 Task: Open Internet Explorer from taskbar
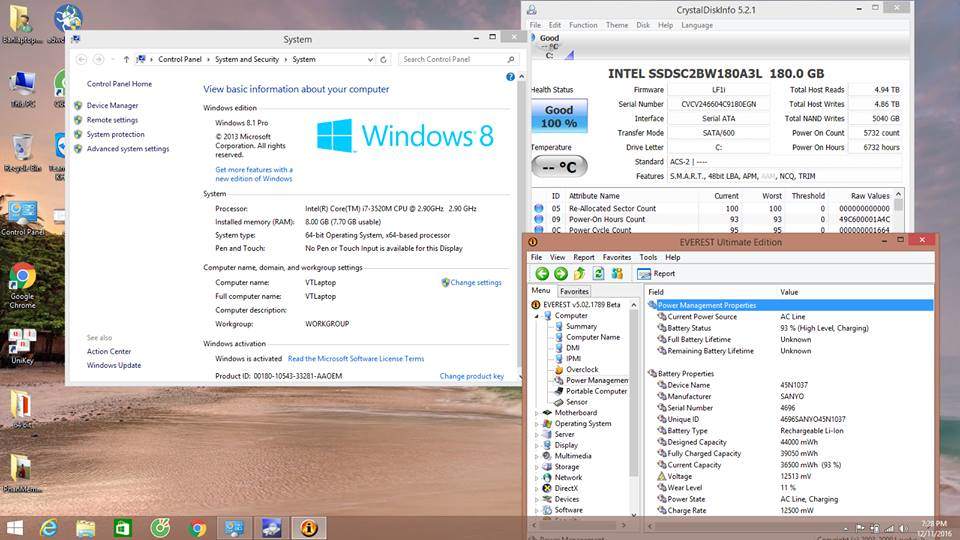(48, 528)
